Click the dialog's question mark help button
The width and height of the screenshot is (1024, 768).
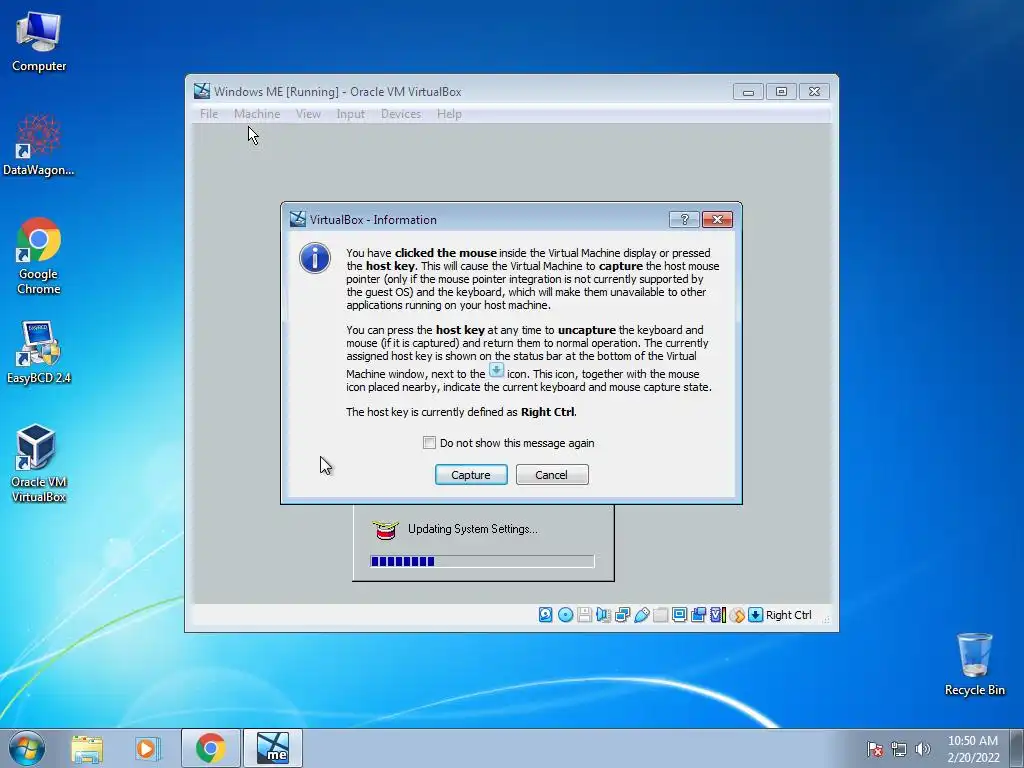[684, 219]
